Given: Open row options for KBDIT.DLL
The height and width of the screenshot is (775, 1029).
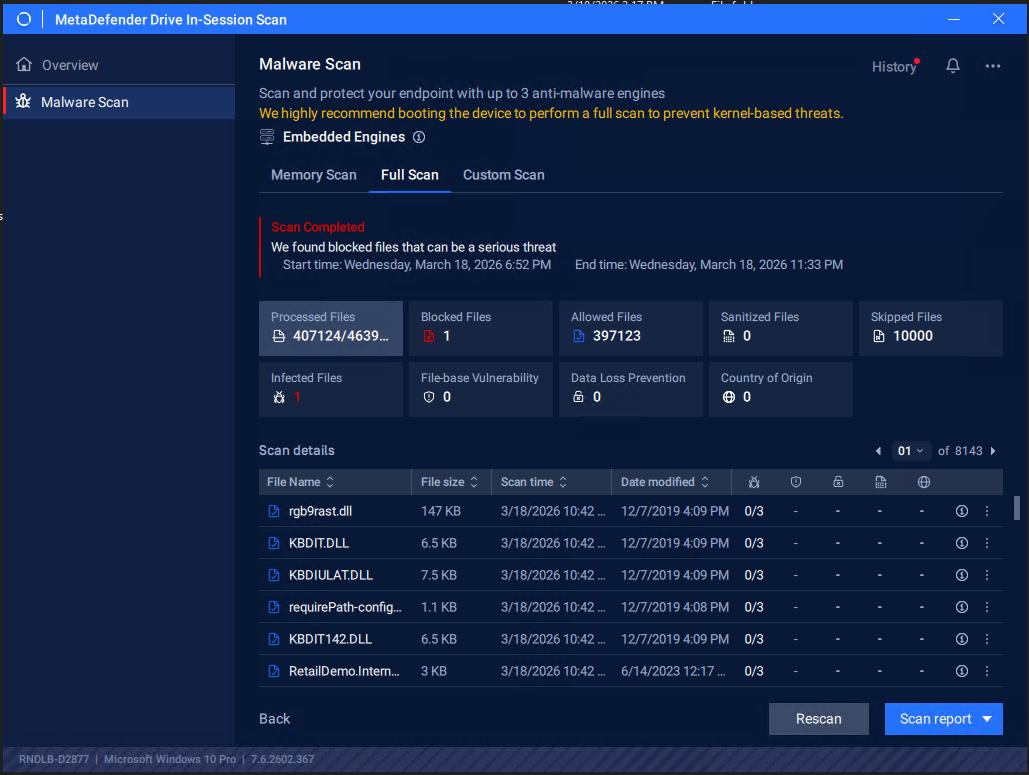Looking at the screenshot, I should point(987,543).
